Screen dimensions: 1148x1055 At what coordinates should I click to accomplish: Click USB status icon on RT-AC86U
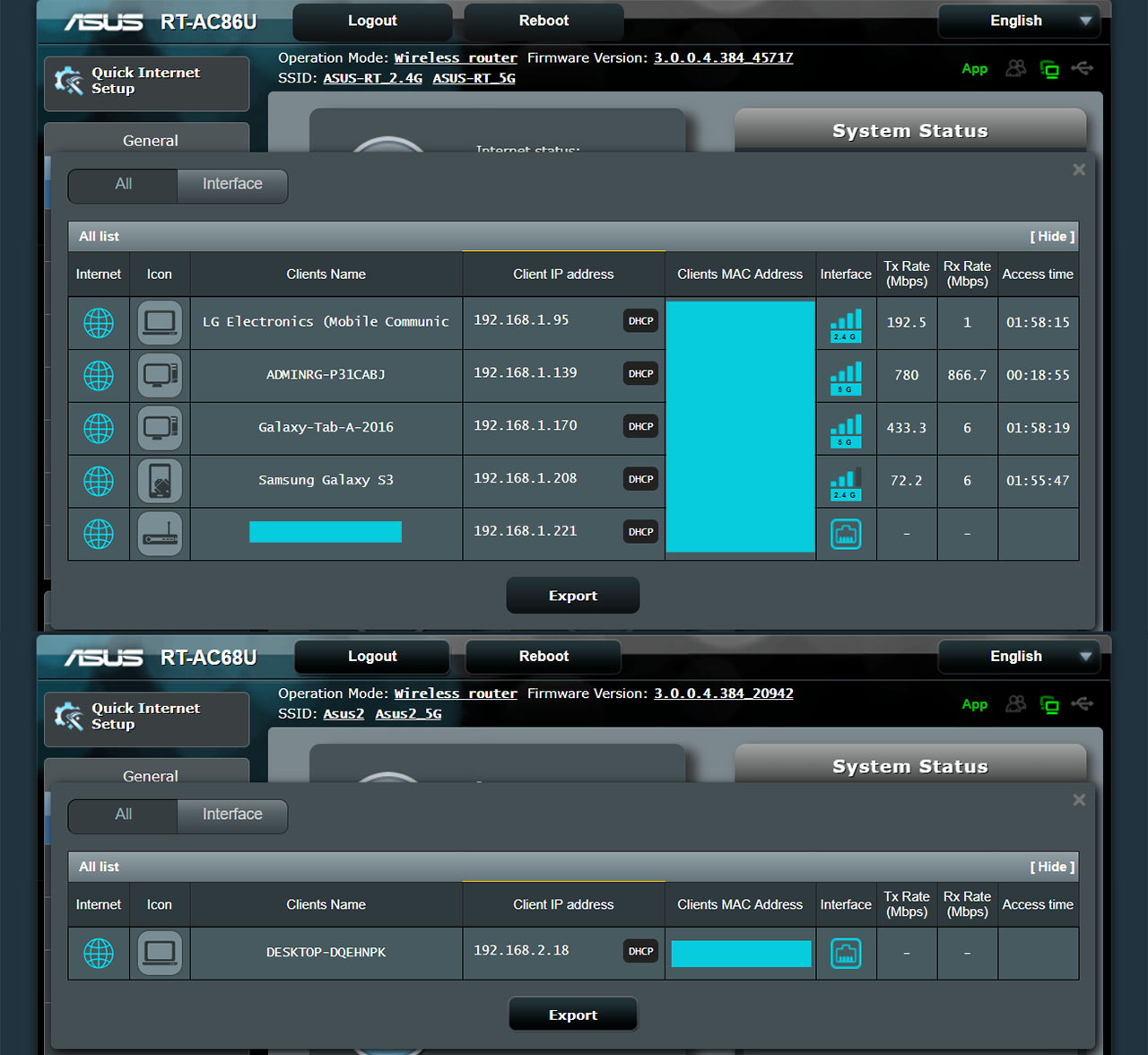pyautogui.click(x=1082, y=68)
